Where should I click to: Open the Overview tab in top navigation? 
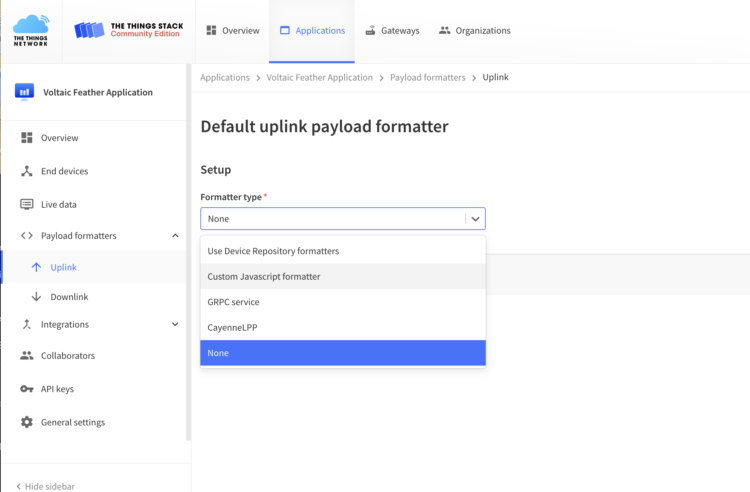point(233,31)
